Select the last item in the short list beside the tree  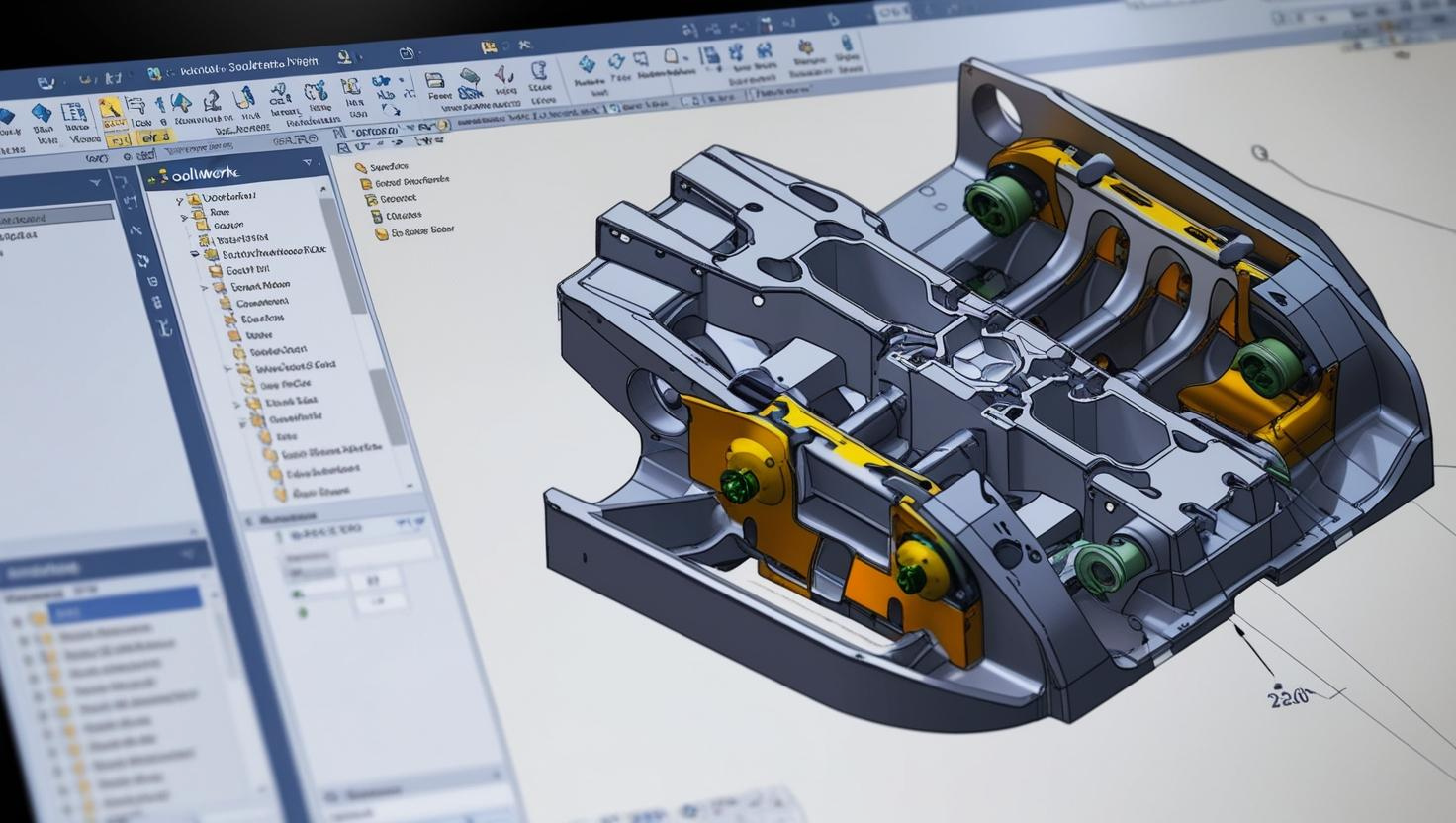tap(413, 232)
